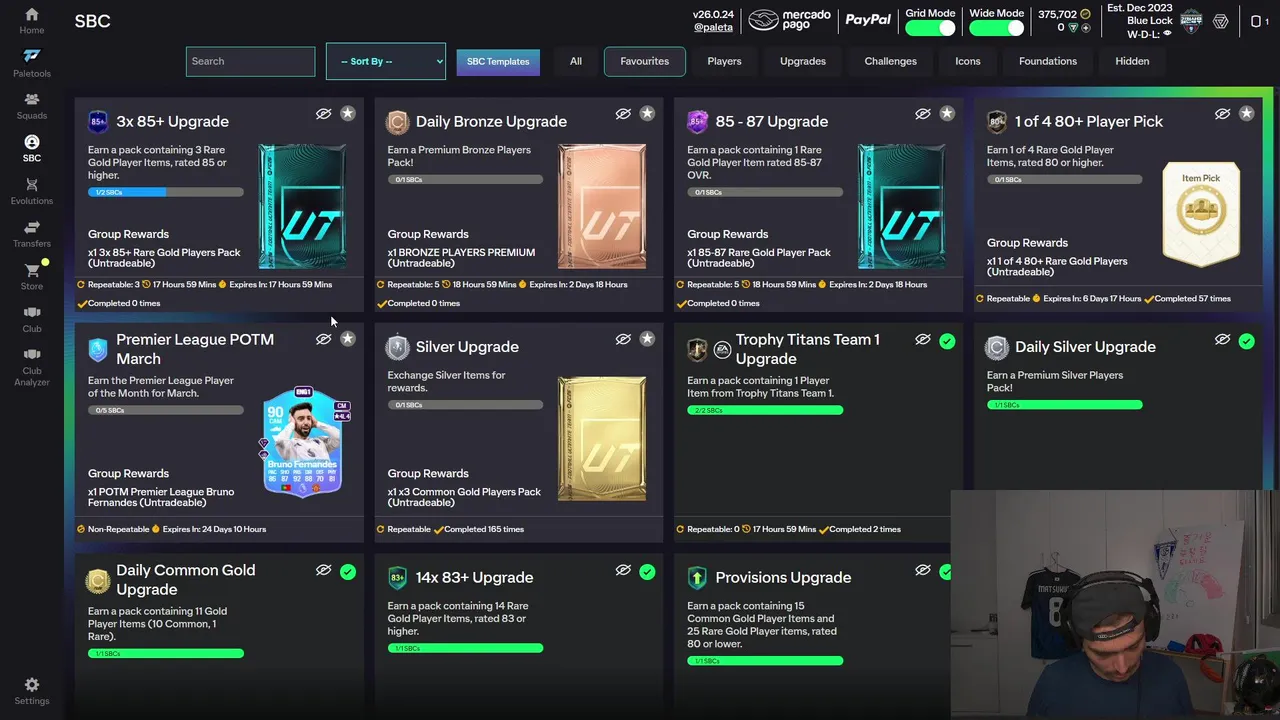The image size is (1280, 720).
Task: Click the geometric emblem icon in header
Action: pos(1221,21)
